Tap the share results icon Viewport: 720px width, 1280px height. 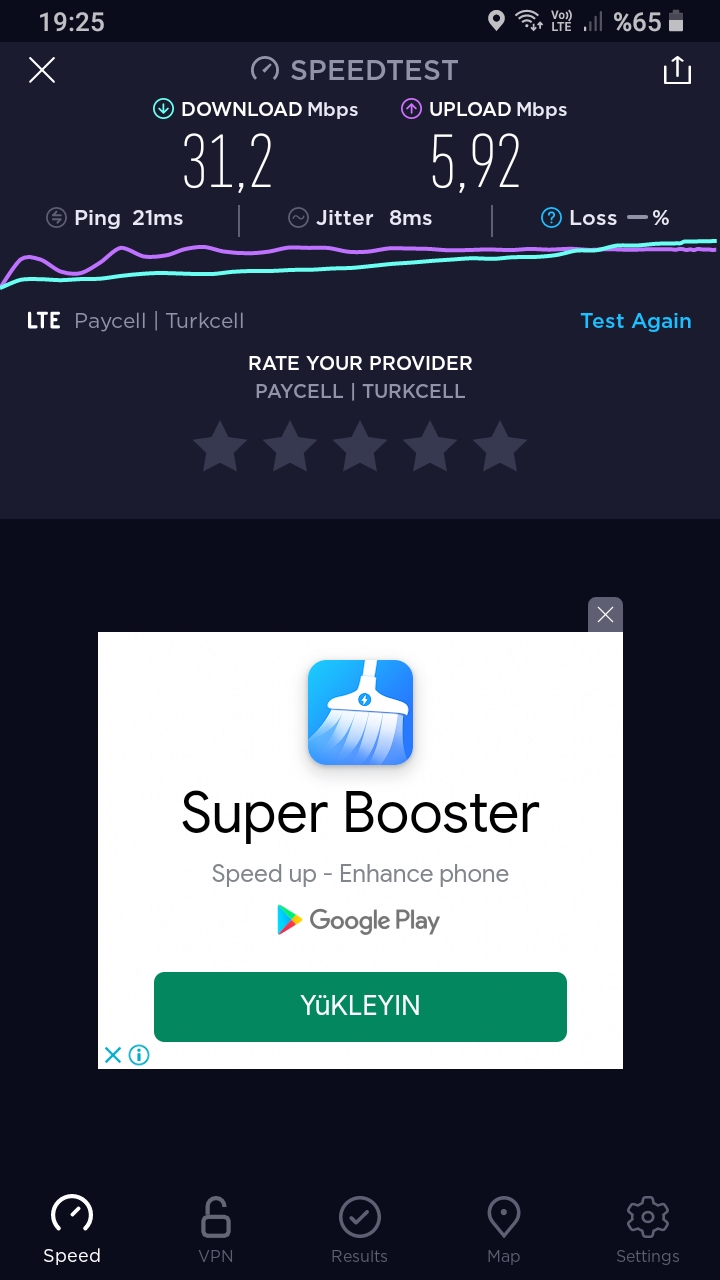(677, 70)
